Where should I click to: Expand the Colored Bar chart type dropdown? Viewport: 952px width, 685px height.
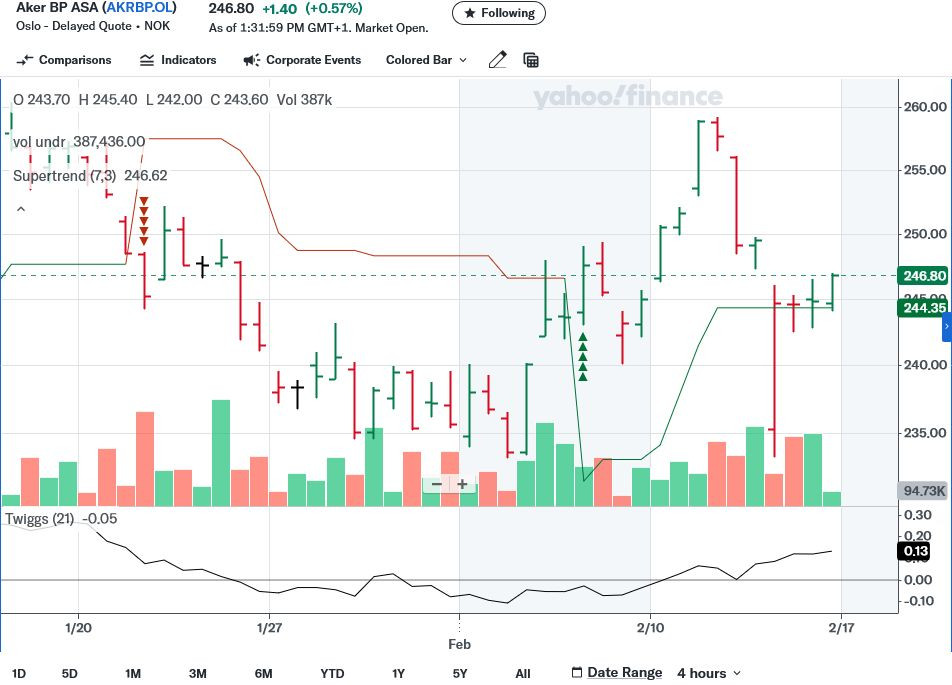click(426, 60)
